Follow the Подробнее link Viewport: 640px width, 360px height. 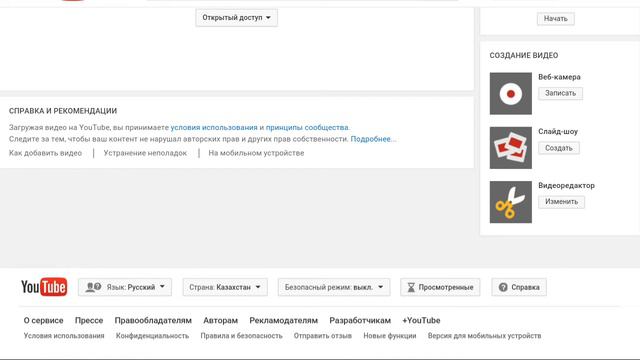coord(372,139)
